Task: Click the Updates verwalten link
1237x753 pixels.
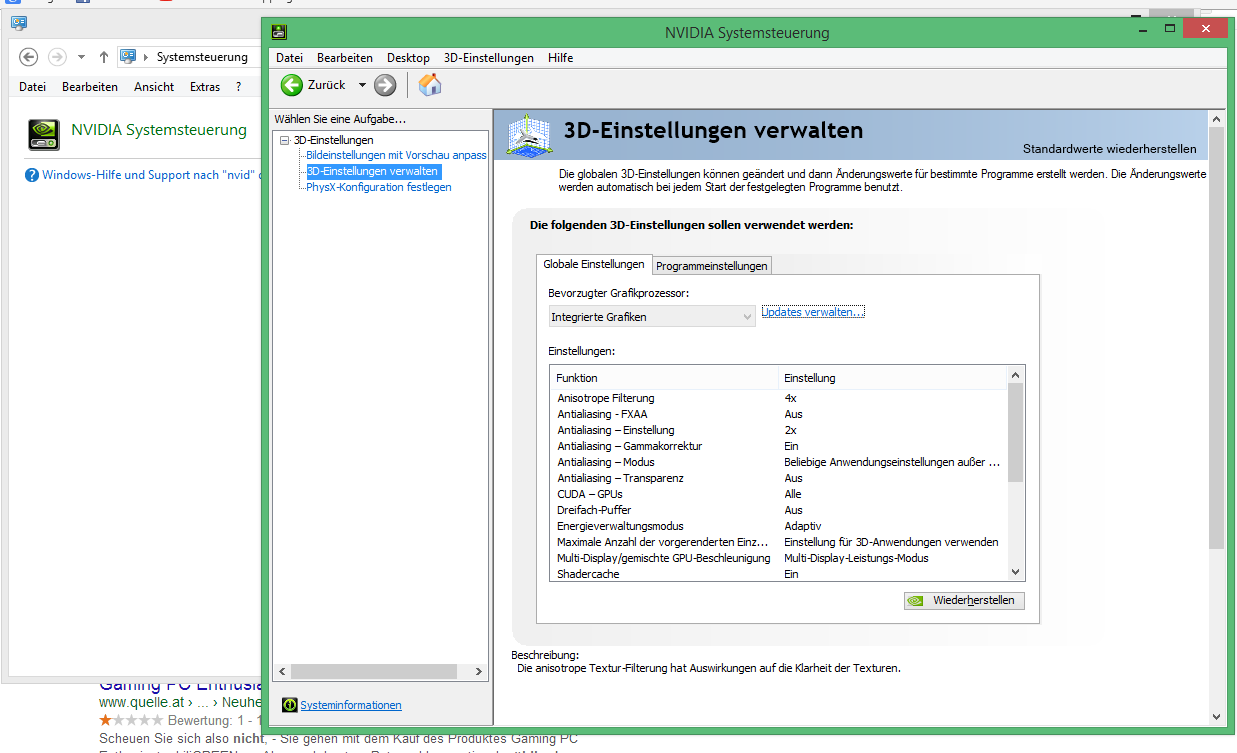Action: click(813, 312)
